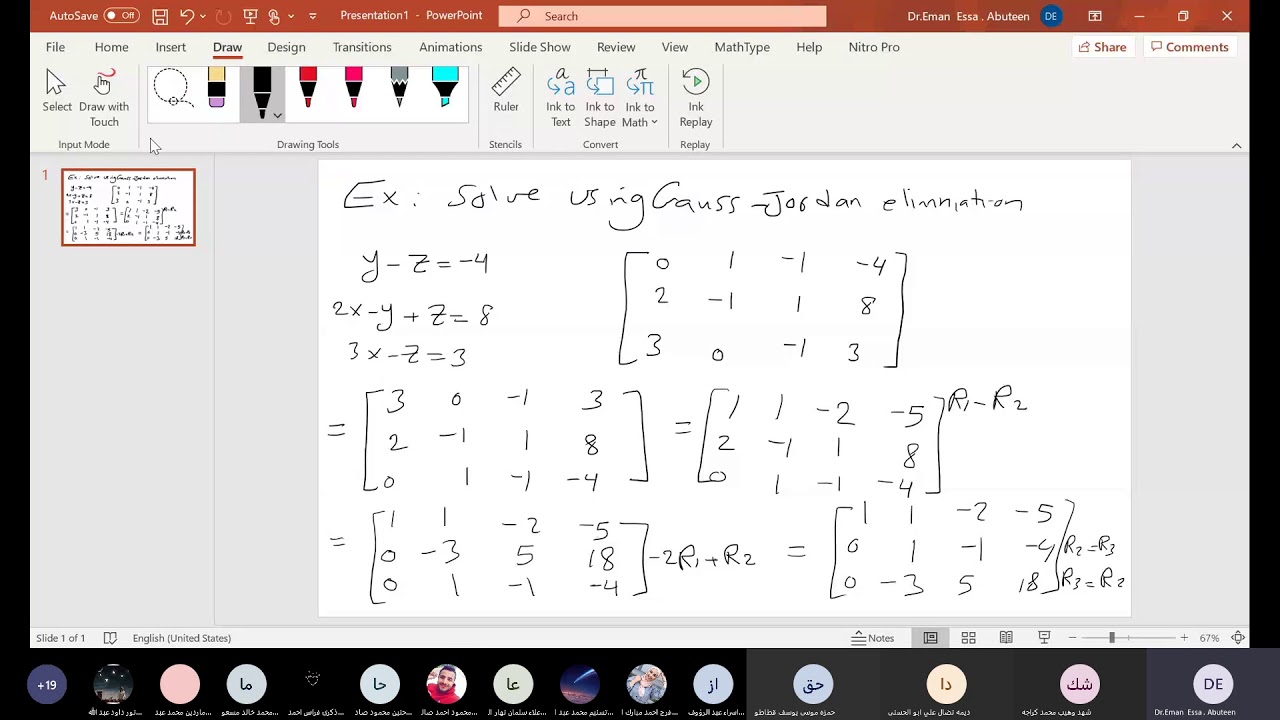Toggle the Notes pane
The image size is (1280, 720).
point(873,638)
